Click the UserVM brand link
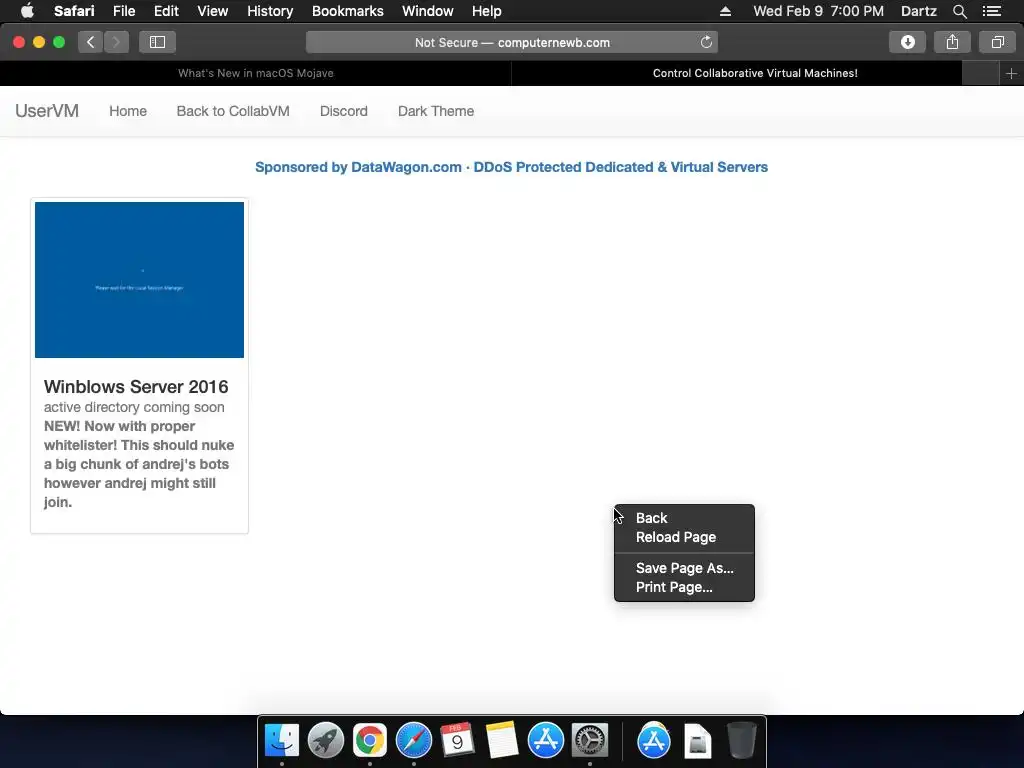 pos(47,111)
